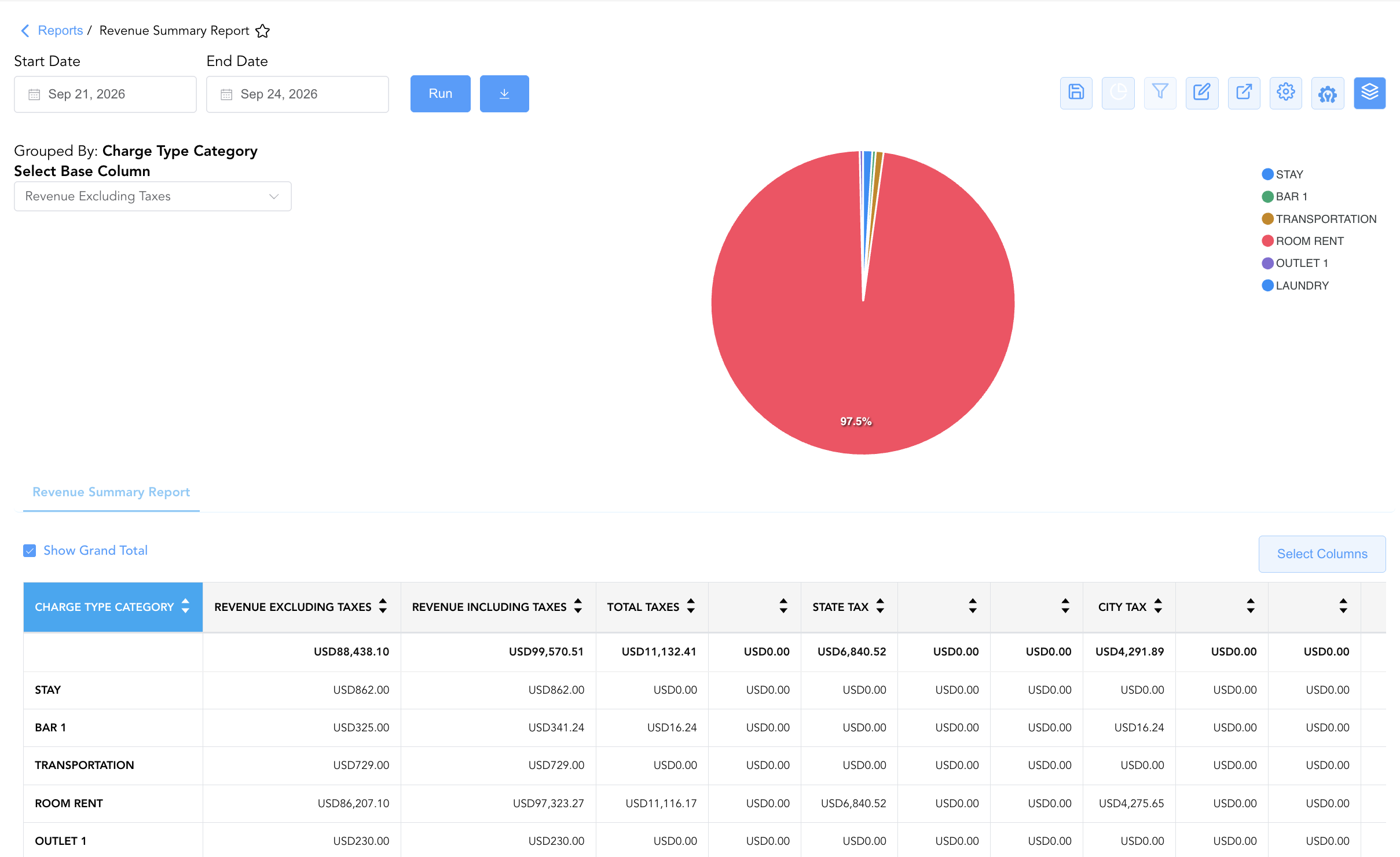Click the Show Grand Total label
Image resolution: width=1400 pixels, height=857 pixels.
coord(96,550)
